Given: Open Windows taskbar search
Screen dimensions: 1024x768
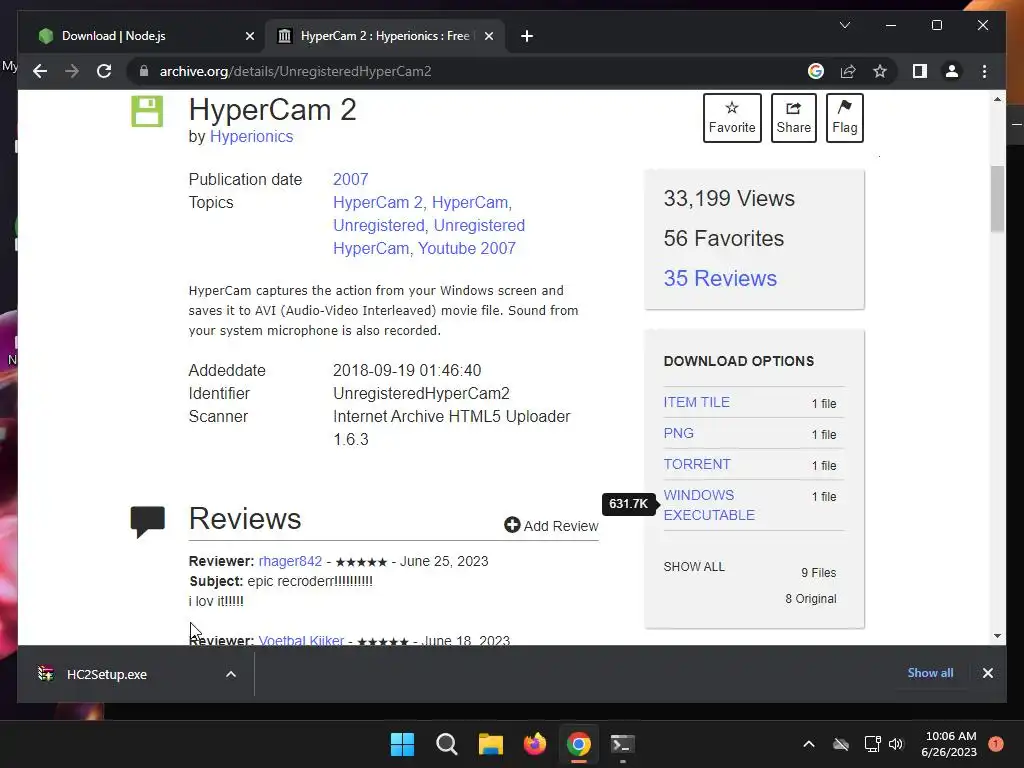Looking at the screenshot, I should (x=447, y=744).
